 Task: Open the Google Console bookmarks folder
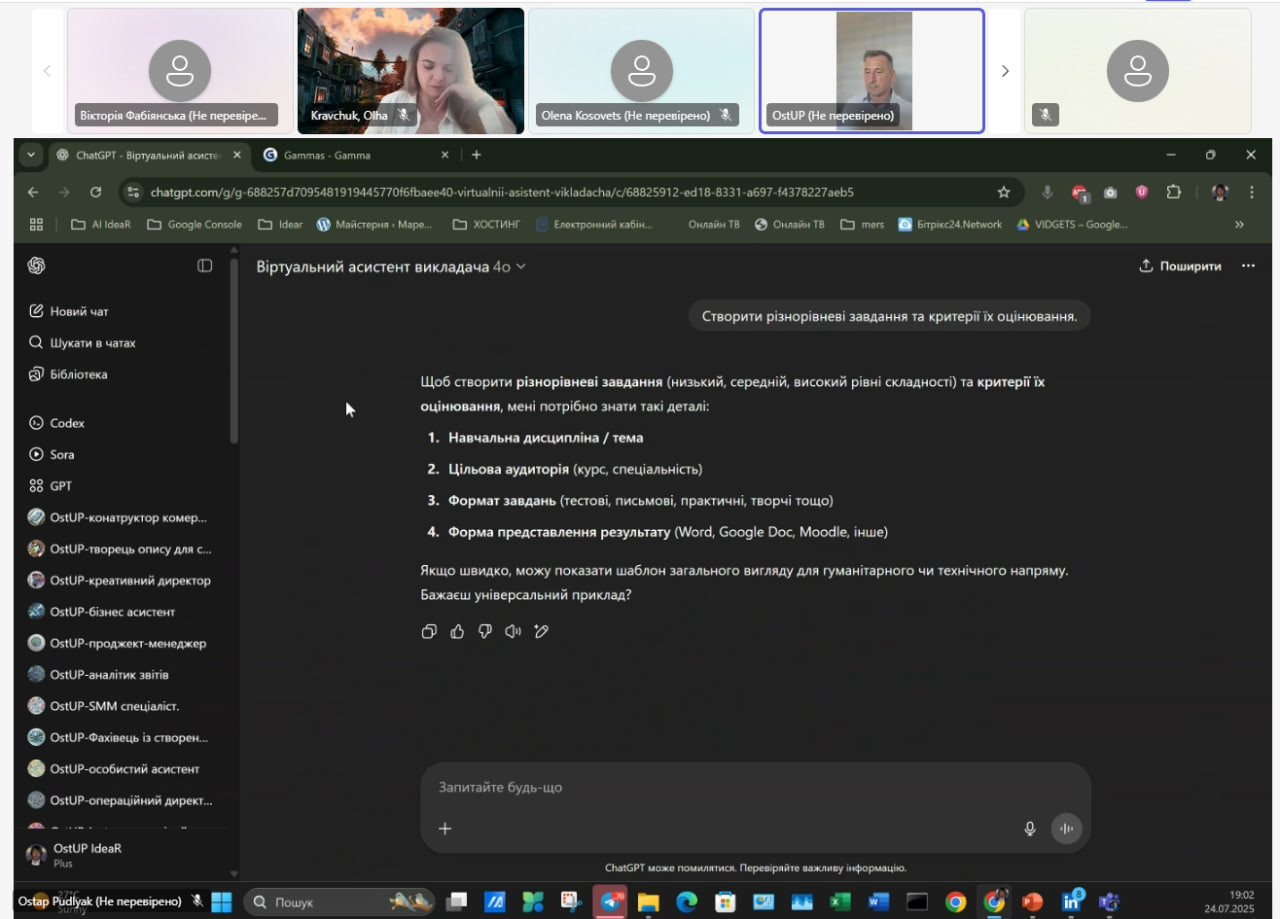pyautogui.click(x=195, y=224)
